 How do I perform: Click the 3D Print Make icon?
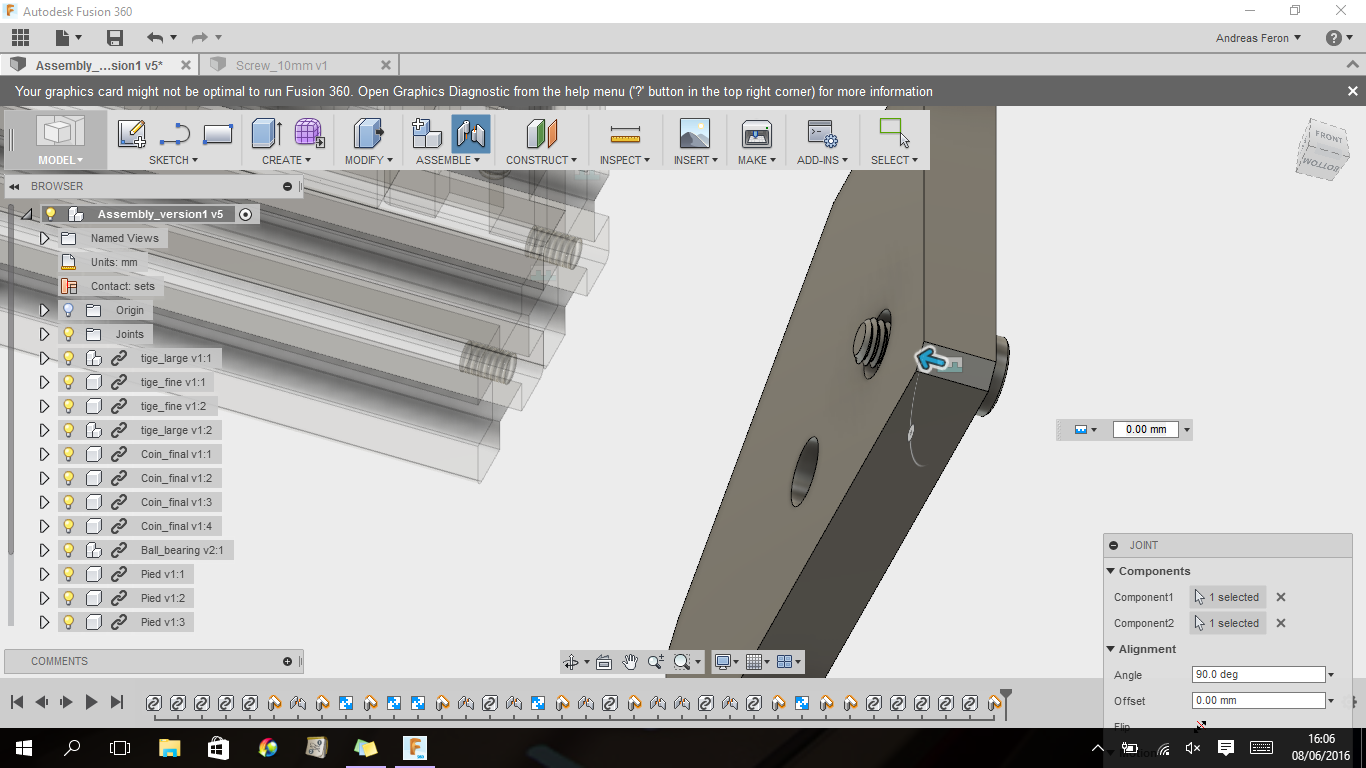(757, 134)
